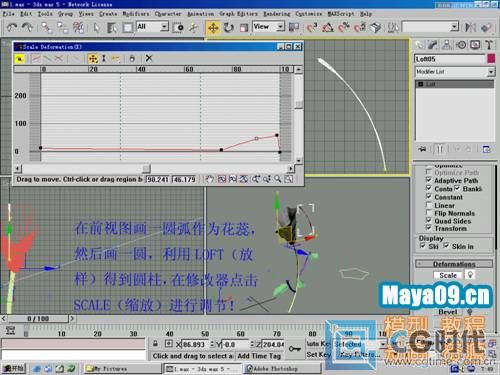Select the Select and Rotate tool
Screen dimensions: 500x375
[x=229, y=27]
